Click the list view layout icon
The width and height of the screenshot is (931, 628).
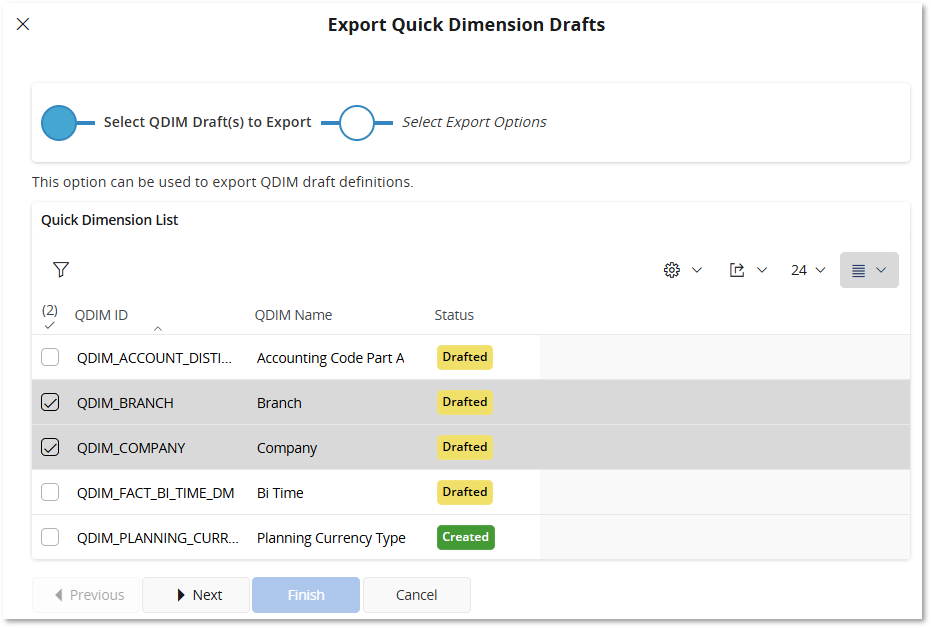[859, 271]
